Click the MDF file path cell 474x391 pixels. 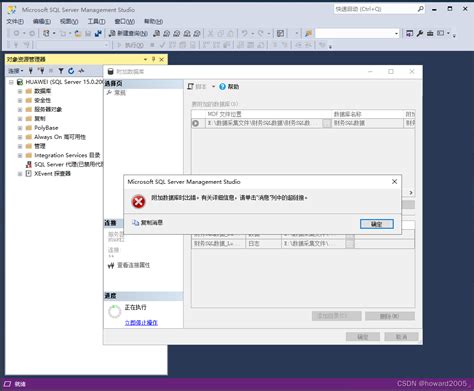[x=264, y=123]
